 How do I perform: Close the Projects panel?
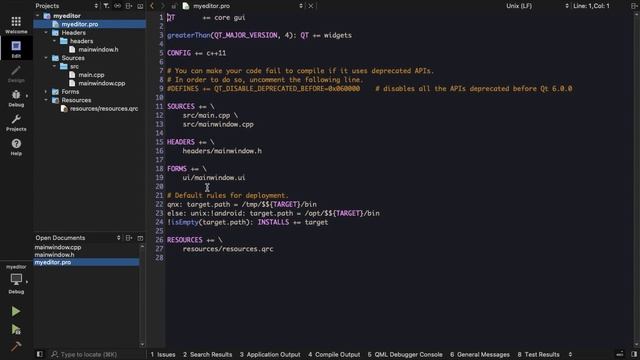click(140, 6)
